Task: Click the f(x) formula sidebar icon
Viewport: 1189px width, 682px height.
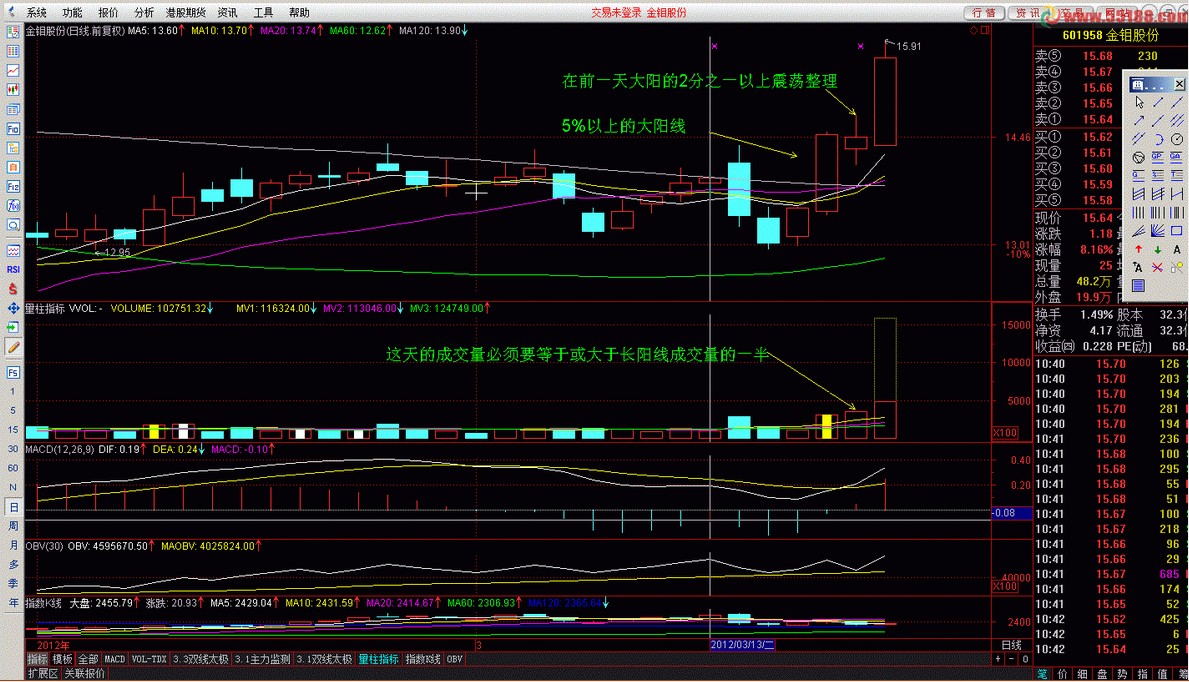Action: [x=13, y=206]
